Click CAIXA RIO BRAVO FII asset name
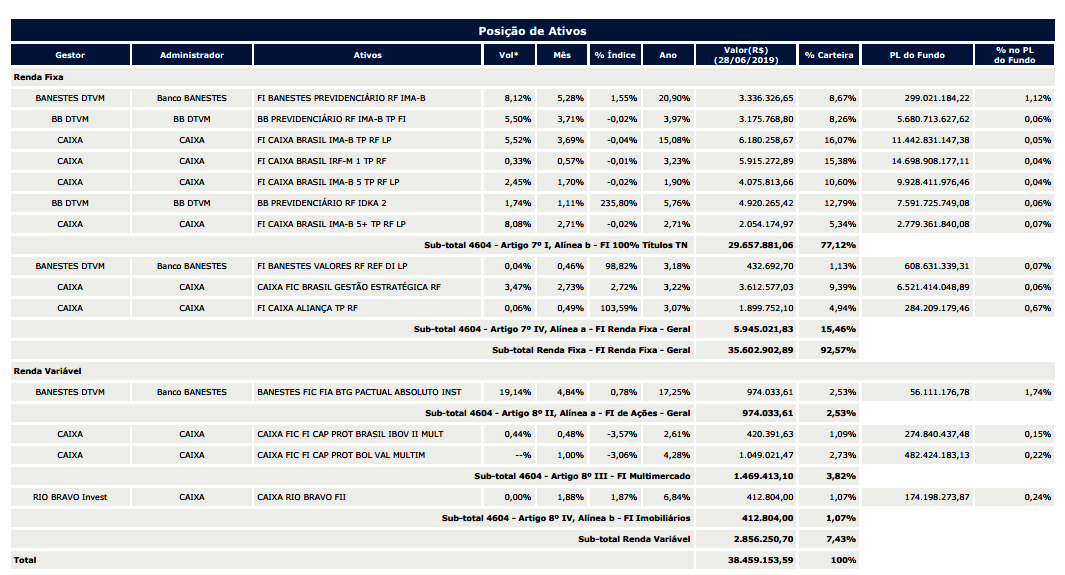Viewport: 1065px width, 575px height. pyautogui.click(x=302, y=497)
